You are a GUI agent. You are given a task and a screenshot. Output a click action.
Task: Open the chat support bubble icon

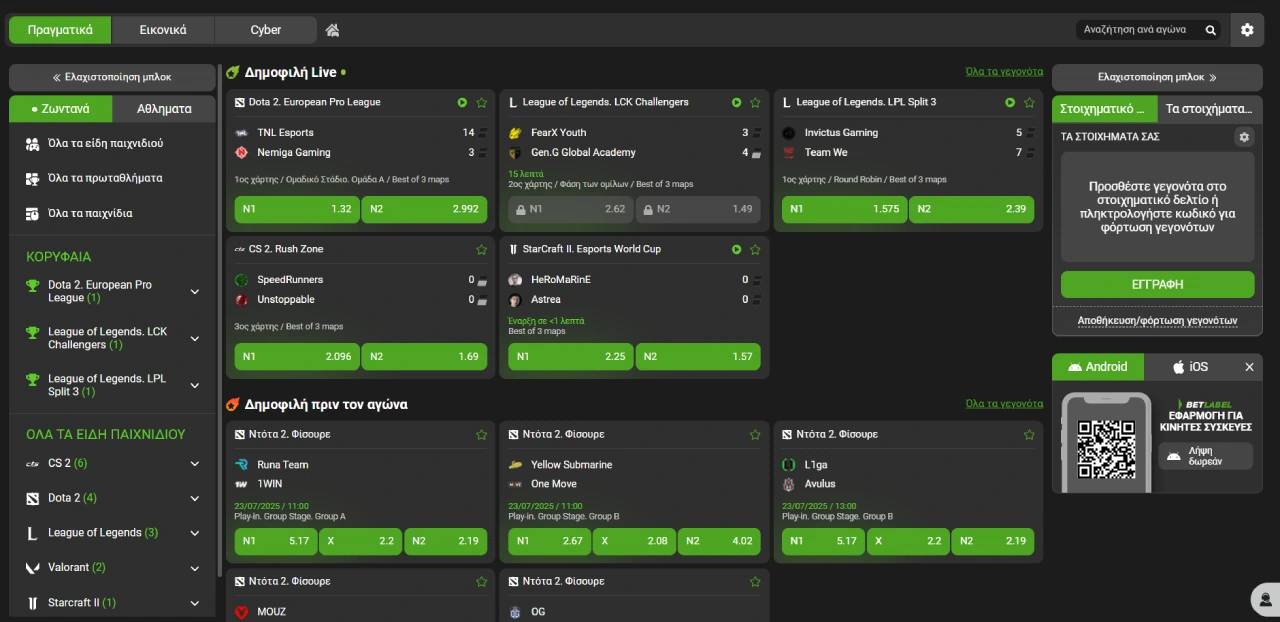coord(1266,599)
